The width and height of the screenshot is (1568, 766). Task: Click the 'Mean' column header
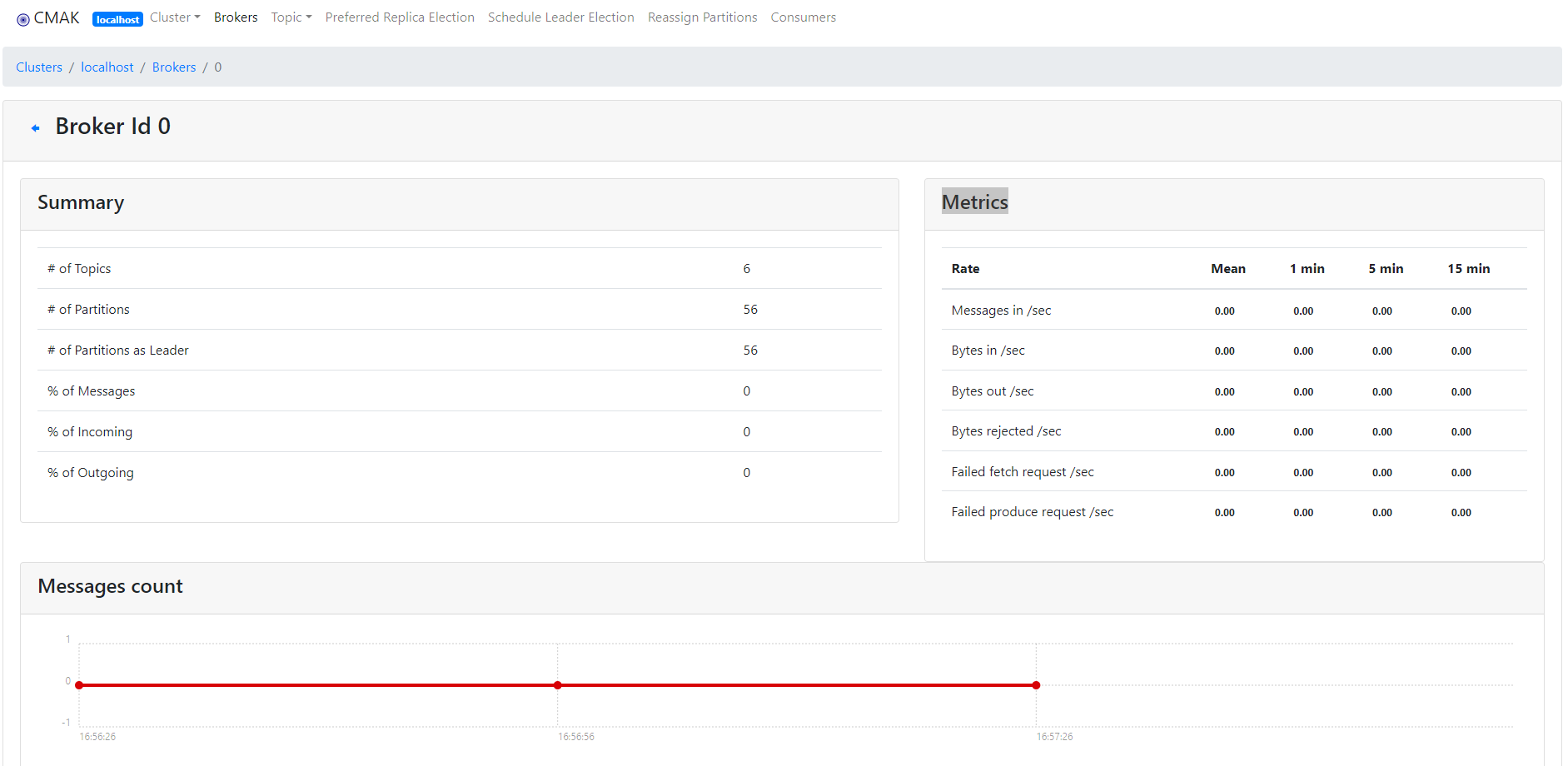pyautogui.click(x=1228, y=269)
